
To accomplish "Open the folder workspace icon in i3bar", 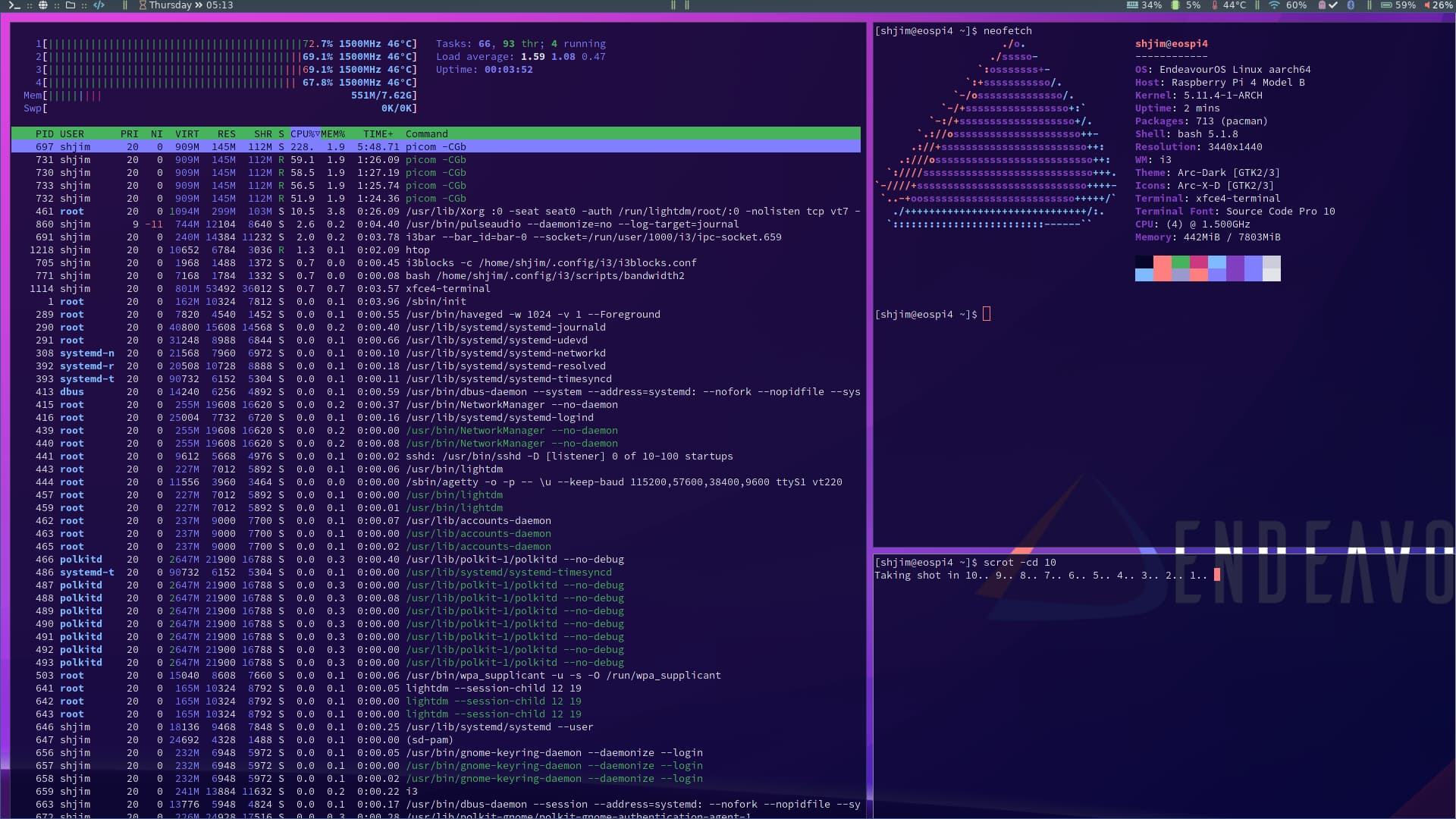I will click(x=71, y=5).
